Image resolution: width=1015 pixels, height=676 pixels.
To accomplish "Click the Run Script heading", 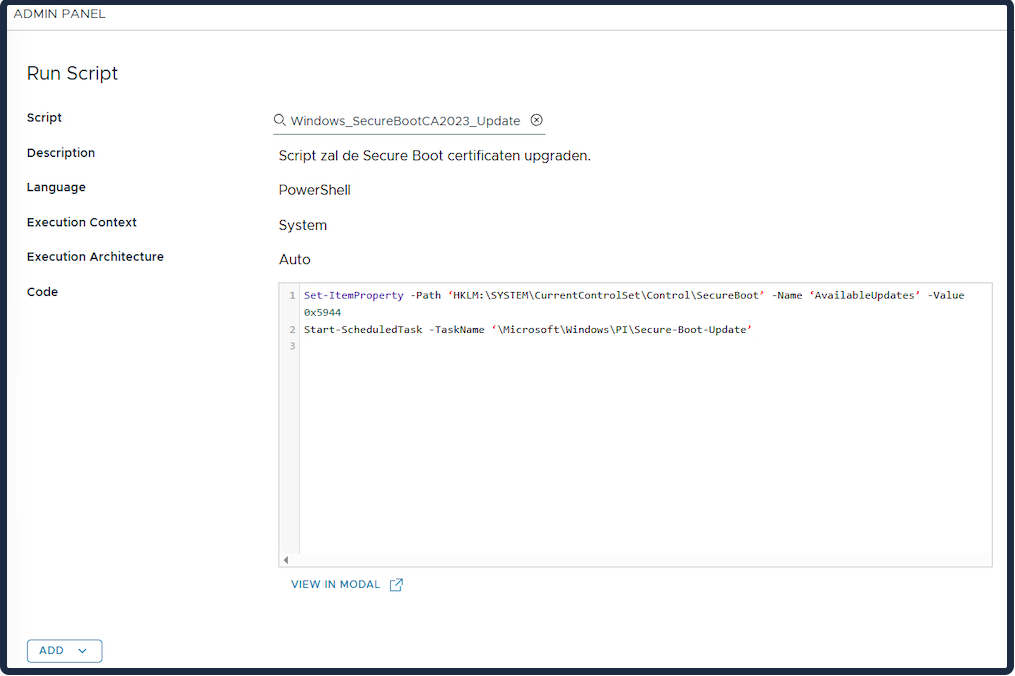I will pyautogui.click(x=72, y=74).
